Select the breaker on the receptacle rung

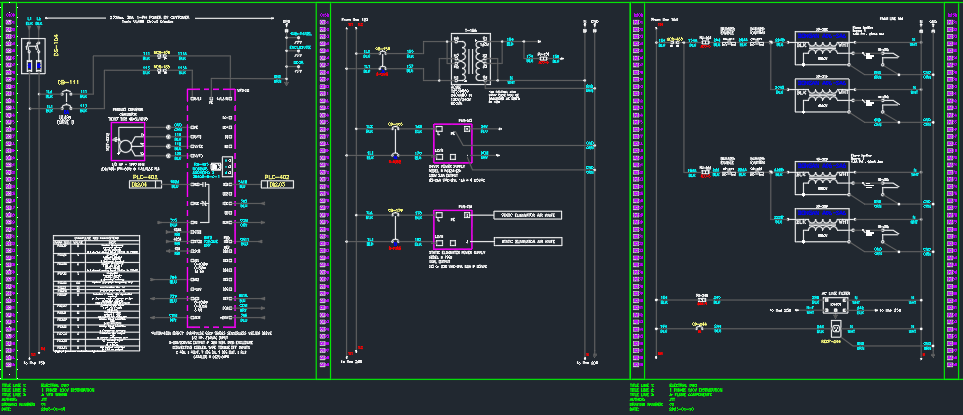click(698, 327)
